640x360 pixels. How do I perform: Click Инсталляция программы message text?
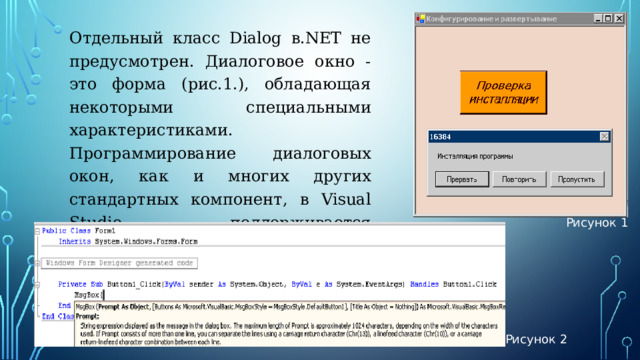point(475,156)
